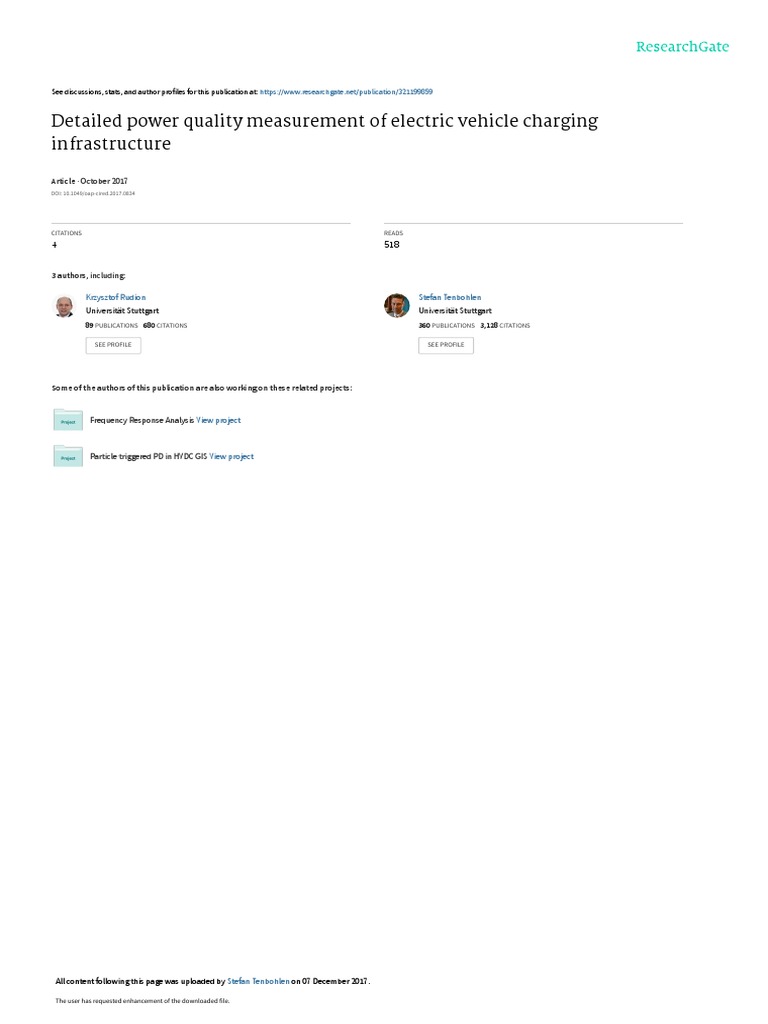Open the researchgate.net publication URL link
Screen dimensions: 768x1024
pyautogui.click(x=346, y=92)
